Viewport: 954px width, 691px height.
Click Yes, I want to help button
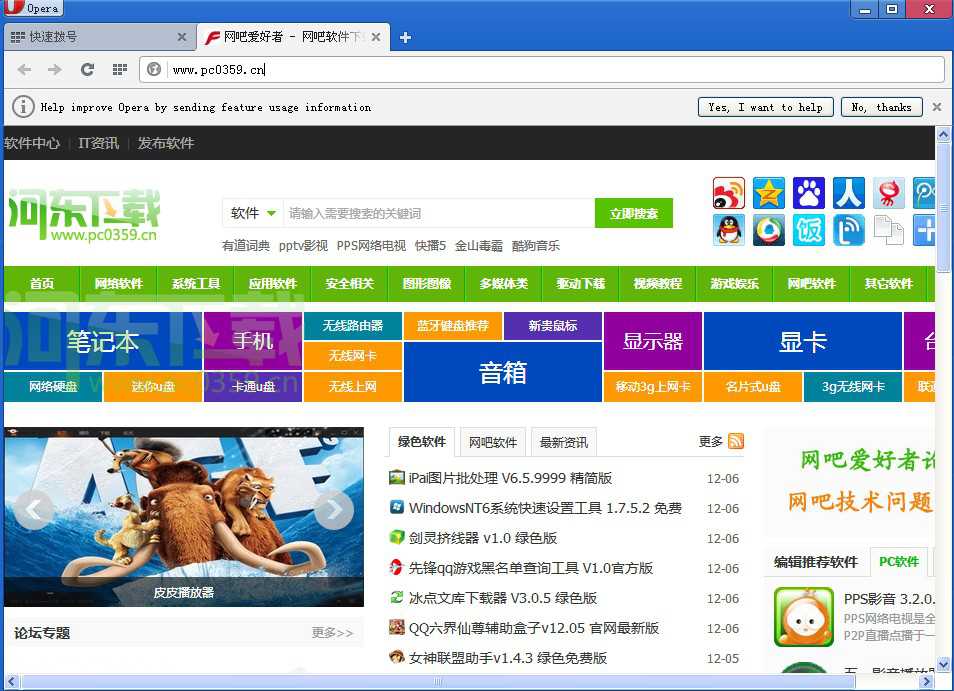(x=765, y=106)
